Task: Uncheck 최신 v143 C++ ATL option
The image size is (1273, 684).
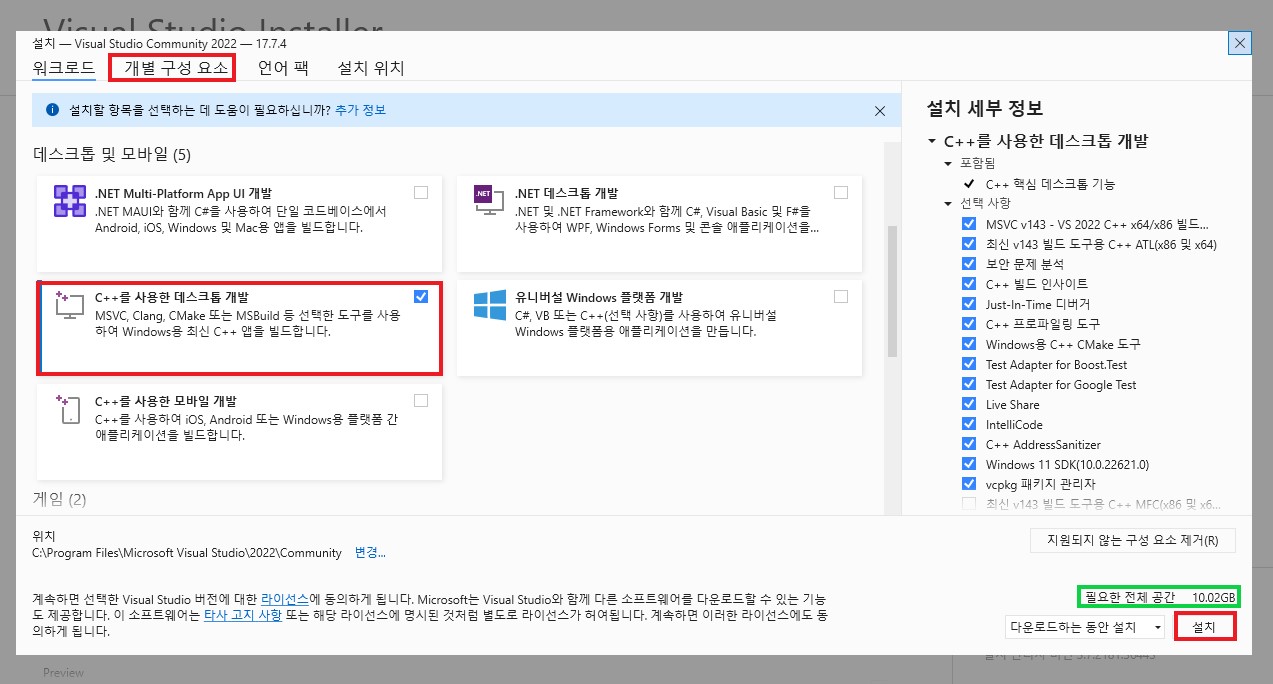Action: 969,244
